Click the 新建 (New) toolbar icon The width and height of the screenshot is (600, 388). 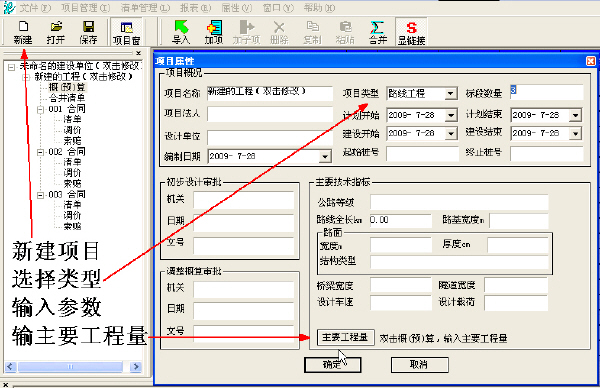(x=23, y=32)
